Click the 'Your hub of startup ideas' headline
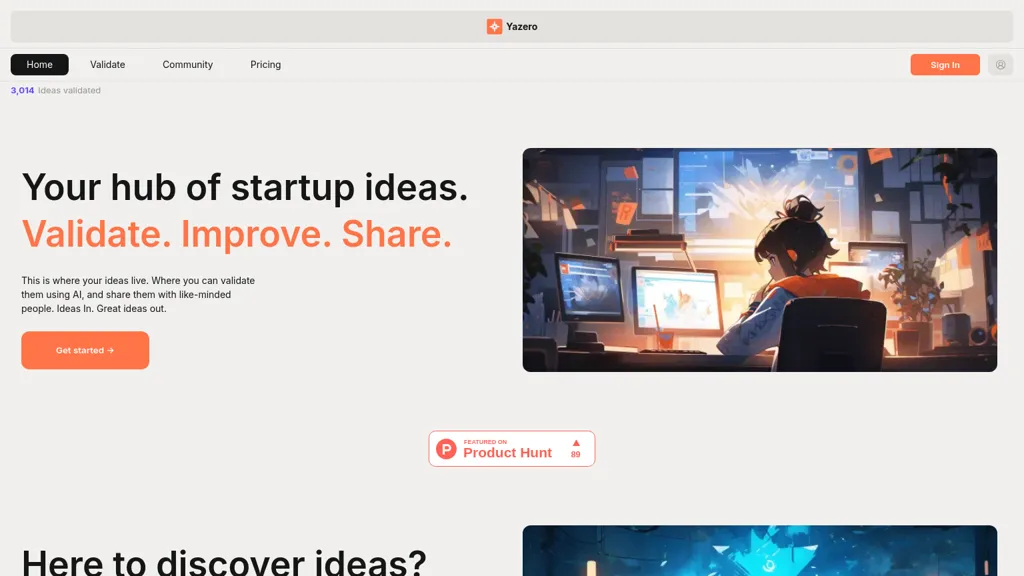The image size is (1024, 576). click(x=245, y=187)
